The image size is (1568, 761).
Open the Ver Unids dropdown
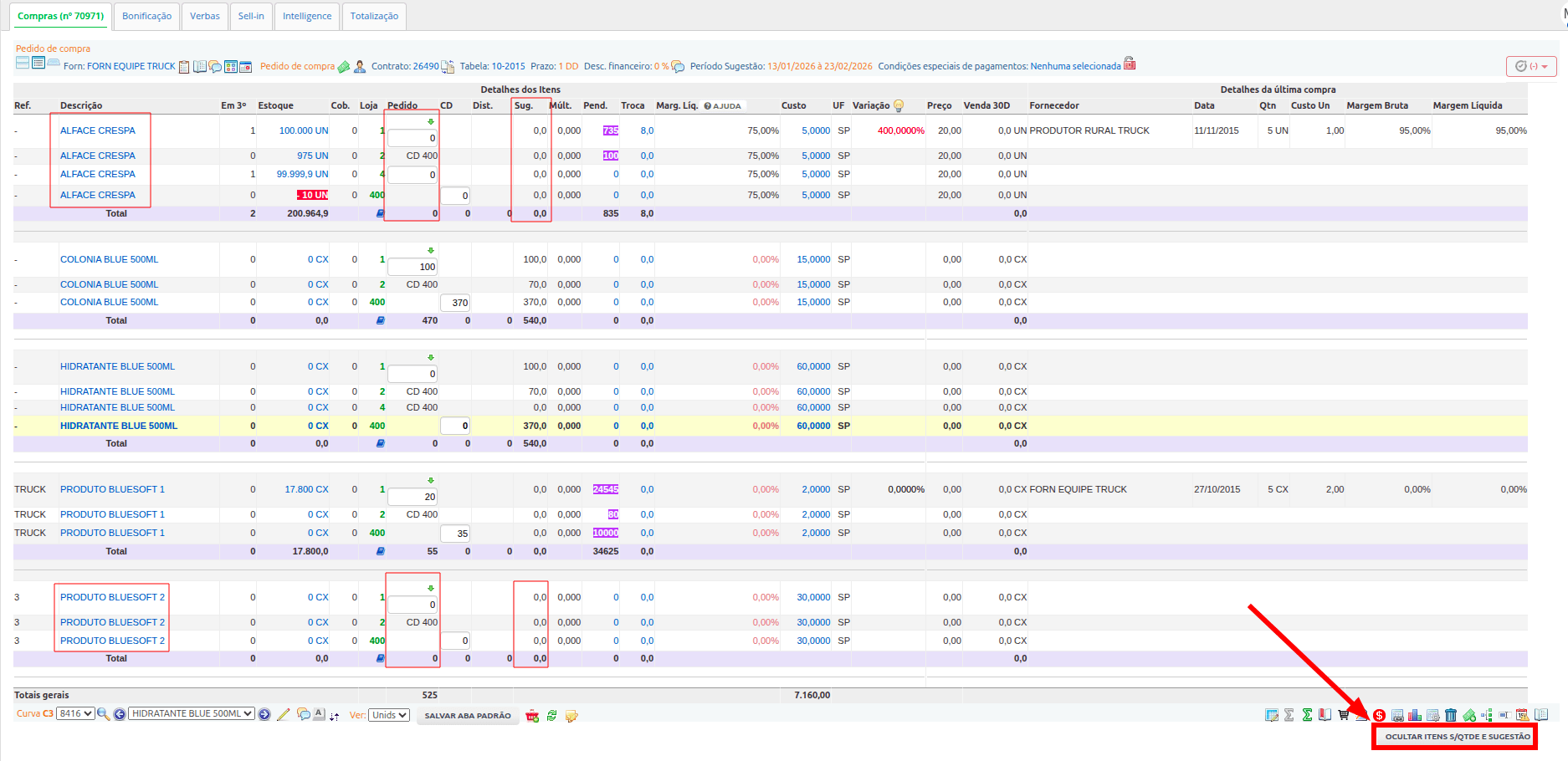(390, 715)
